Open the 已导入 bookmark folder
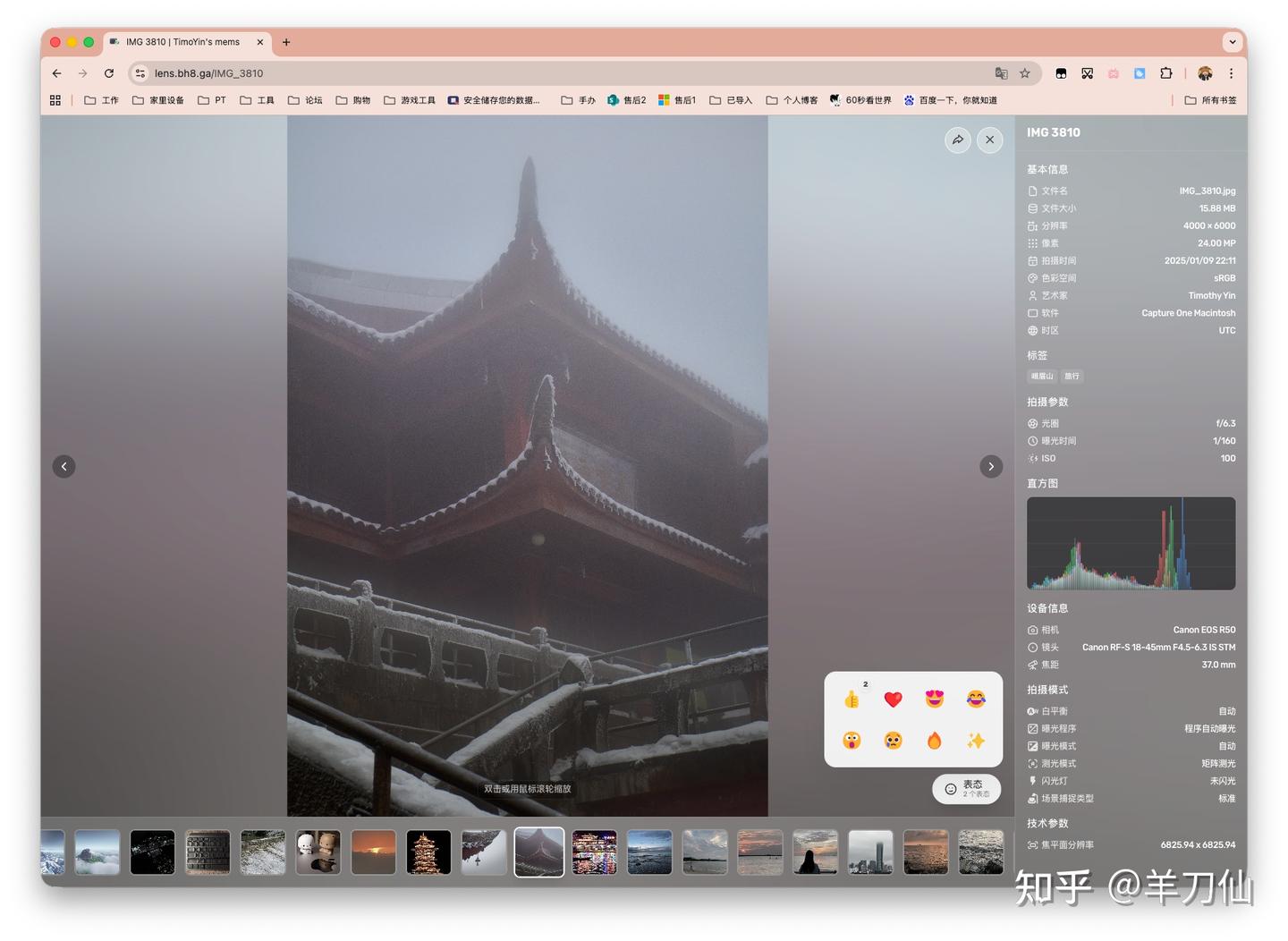Viewport: 1288px width, 941px height. tap(731, 100)
